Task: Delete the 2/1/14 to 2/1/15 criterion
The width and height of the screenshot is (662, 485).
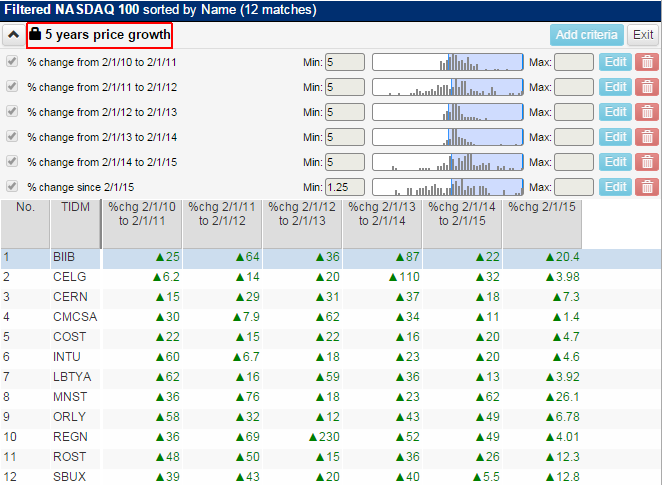Action: (x=647, y=162)
